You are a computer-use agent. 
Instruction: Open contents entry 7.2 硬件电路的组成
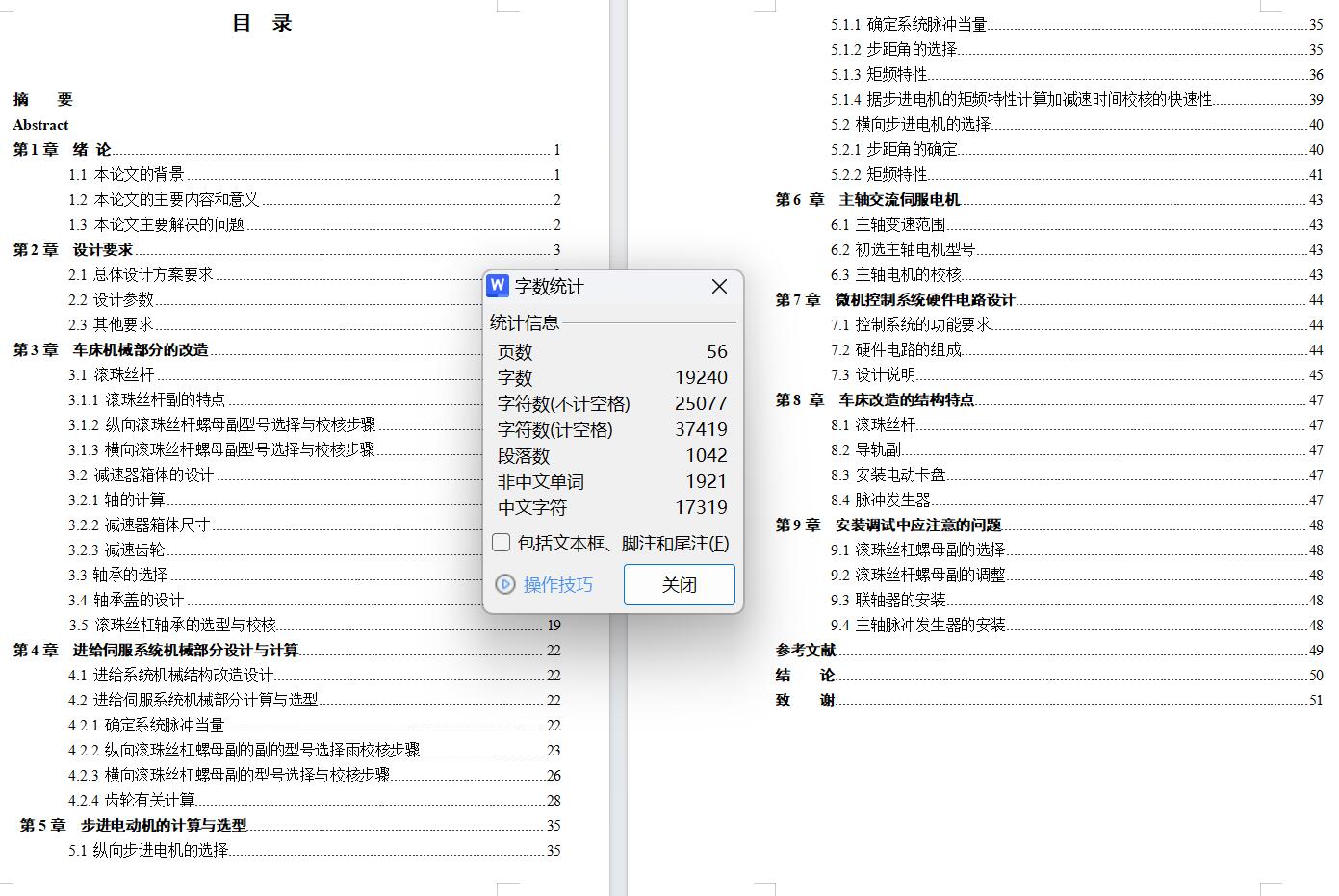point(1077,349)
